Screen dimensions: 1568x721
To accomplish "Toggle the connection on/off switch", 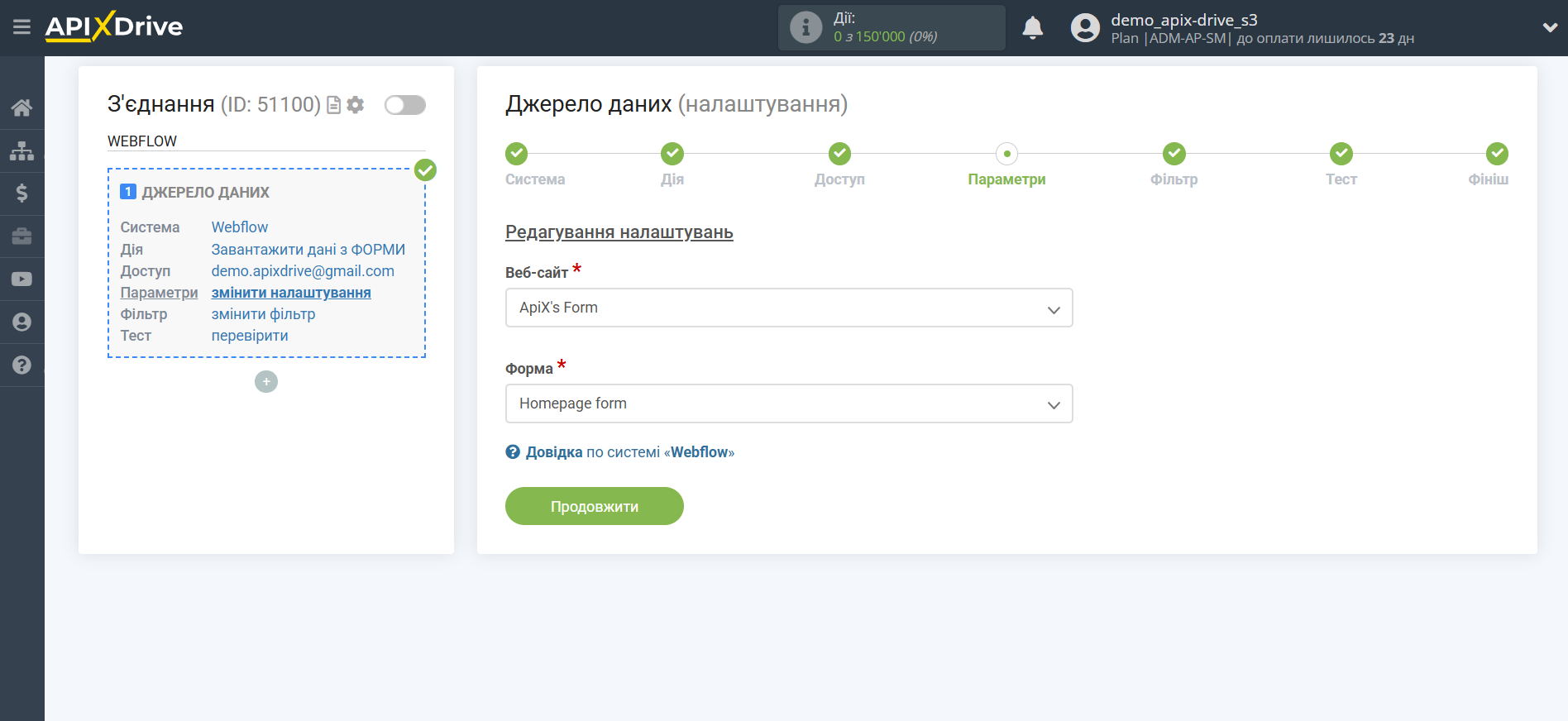I will click(x=405, y=105).
